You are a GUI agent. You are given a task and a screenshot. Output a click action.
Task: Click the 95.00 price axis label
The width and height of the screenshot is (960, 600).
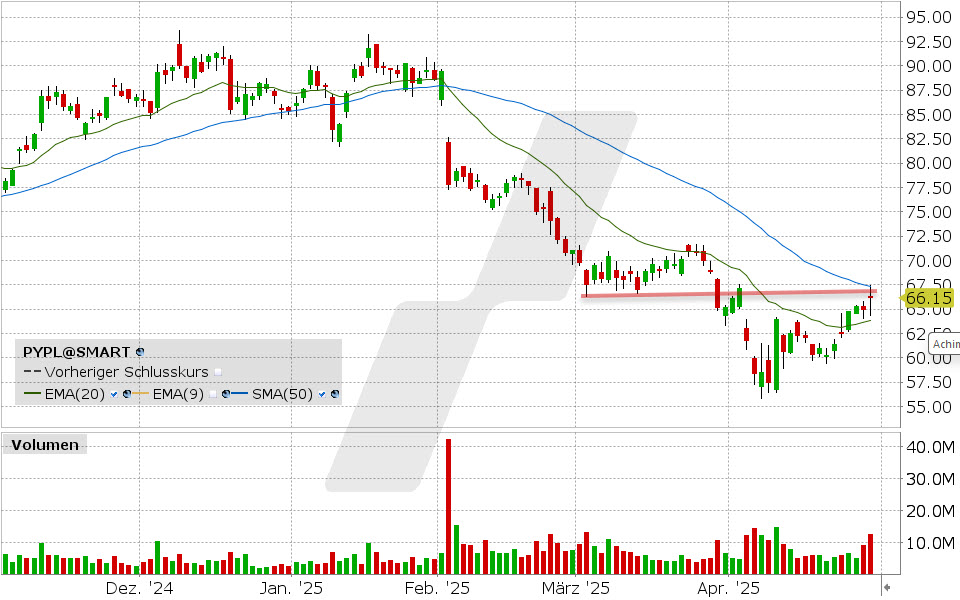(929, 17)
